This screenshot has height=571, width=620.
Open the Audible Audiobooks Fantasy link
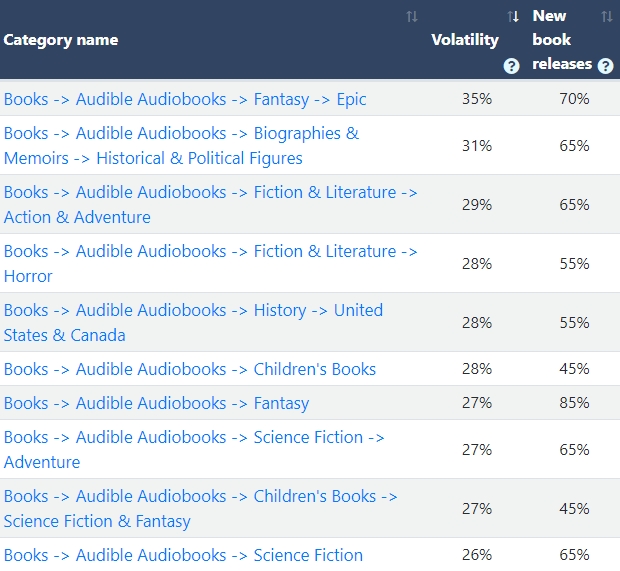pos(156,403)
